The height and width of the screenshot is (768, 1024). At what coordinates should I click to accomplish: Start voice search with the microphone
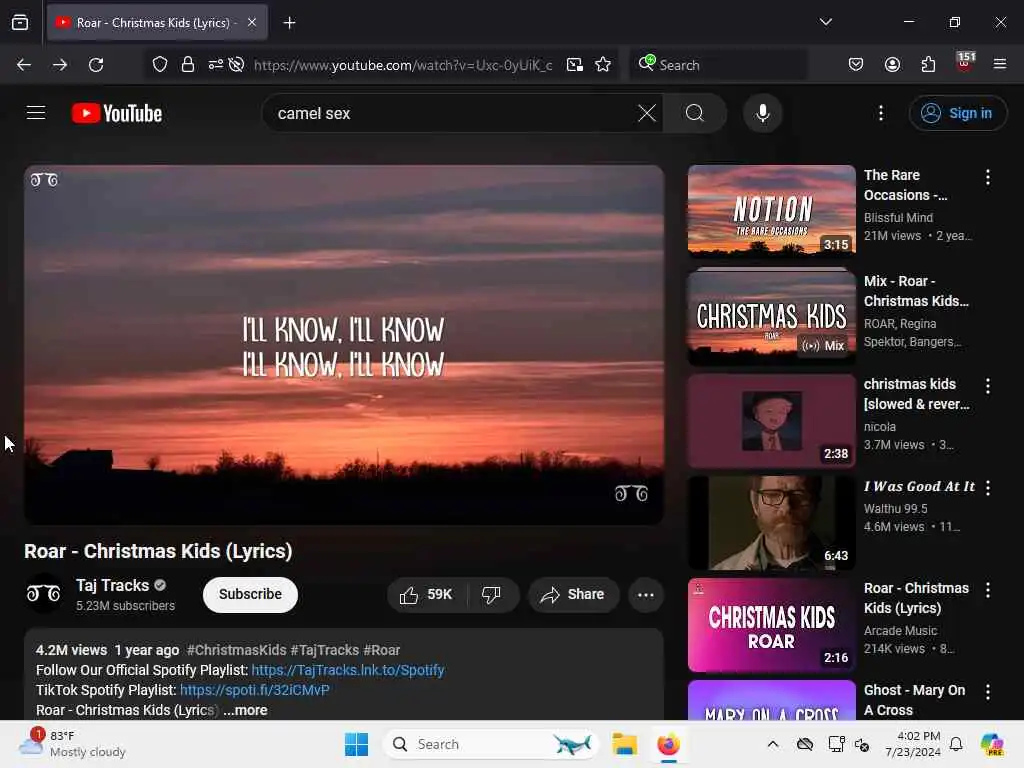[x=762, y=113]
